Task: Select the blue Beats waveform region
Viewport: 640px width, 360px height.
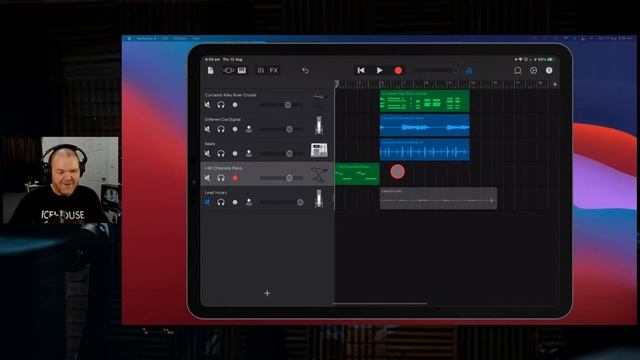Action: point(424,149)
